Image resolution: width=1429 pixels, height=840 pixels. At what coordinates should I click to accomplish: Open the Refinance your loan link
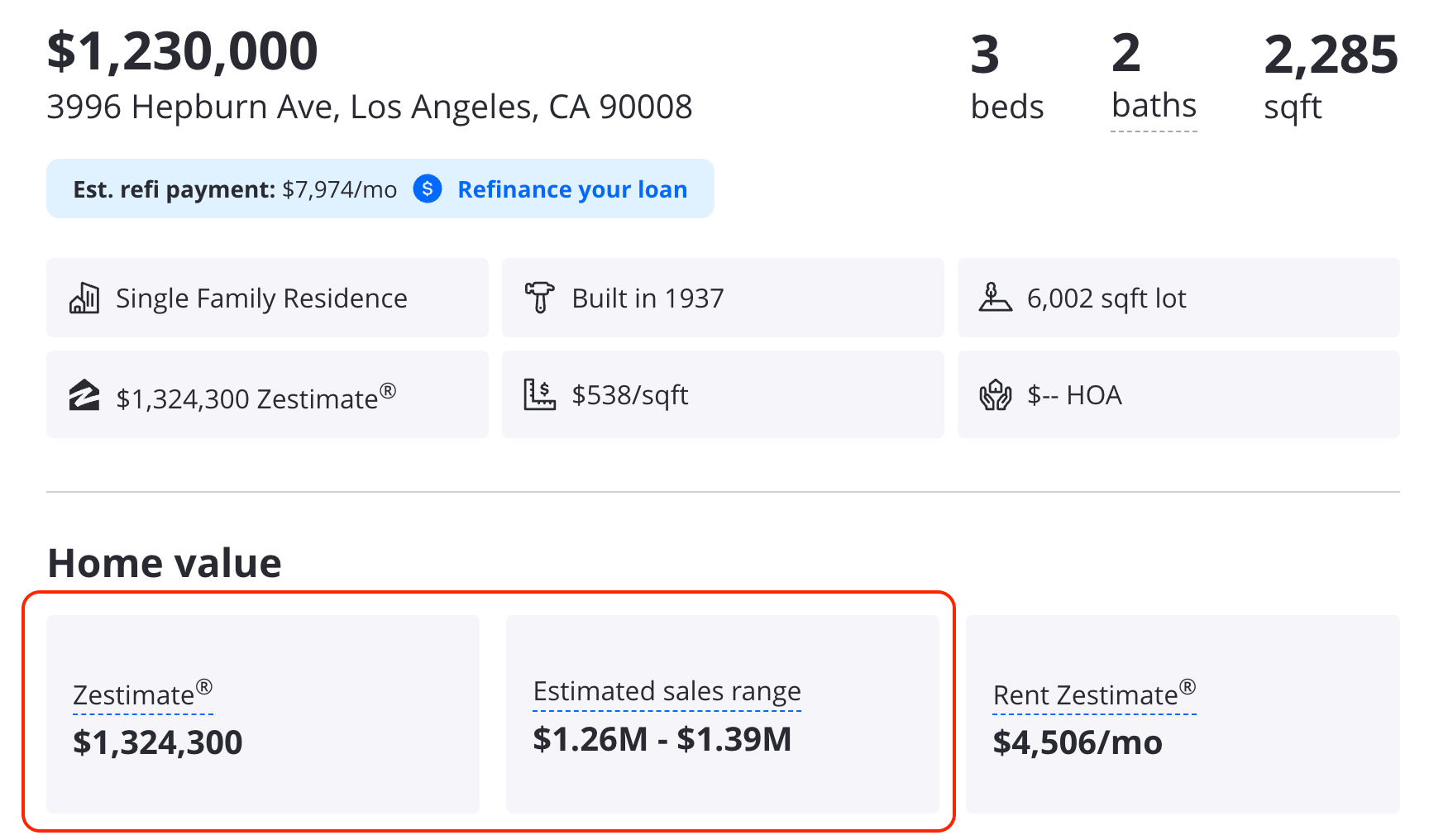pyautogui.click(x=572, y=189)
